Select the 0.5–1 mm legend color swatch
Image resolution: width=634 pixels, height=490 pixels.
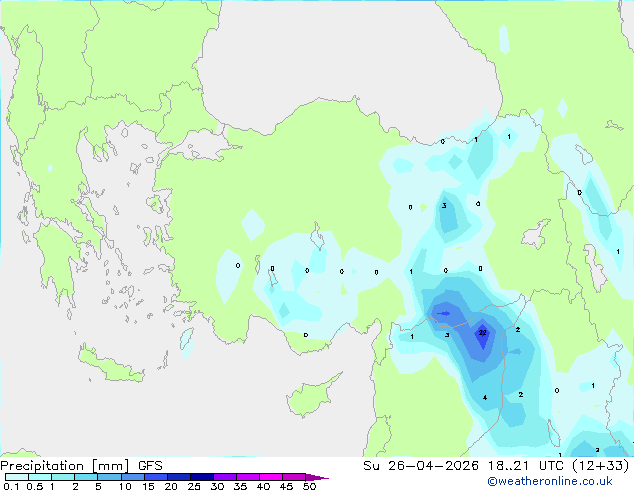(x=40, y=477)
